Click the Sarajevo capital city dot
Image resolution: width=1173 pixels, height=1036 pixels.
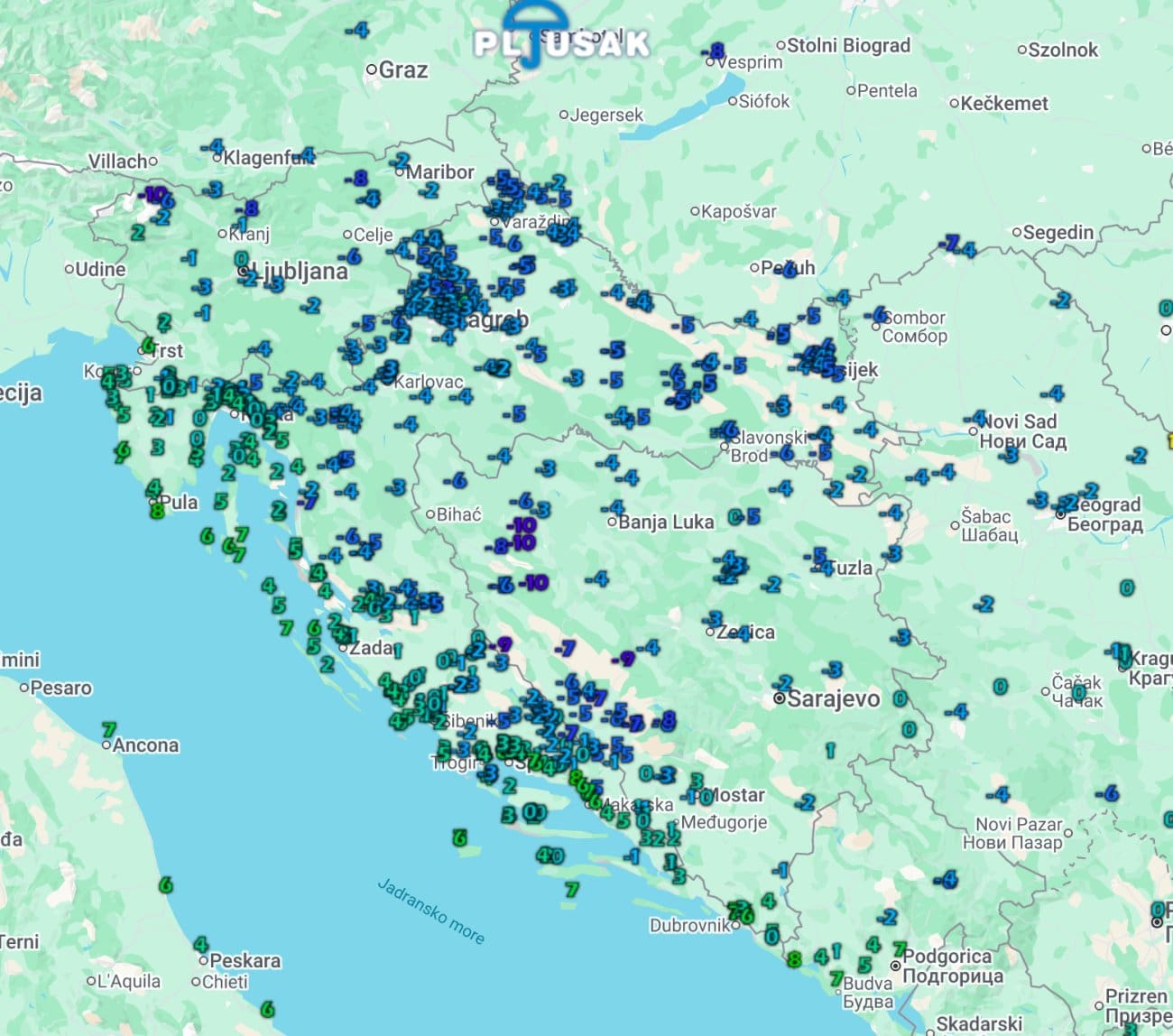point(780,699)
